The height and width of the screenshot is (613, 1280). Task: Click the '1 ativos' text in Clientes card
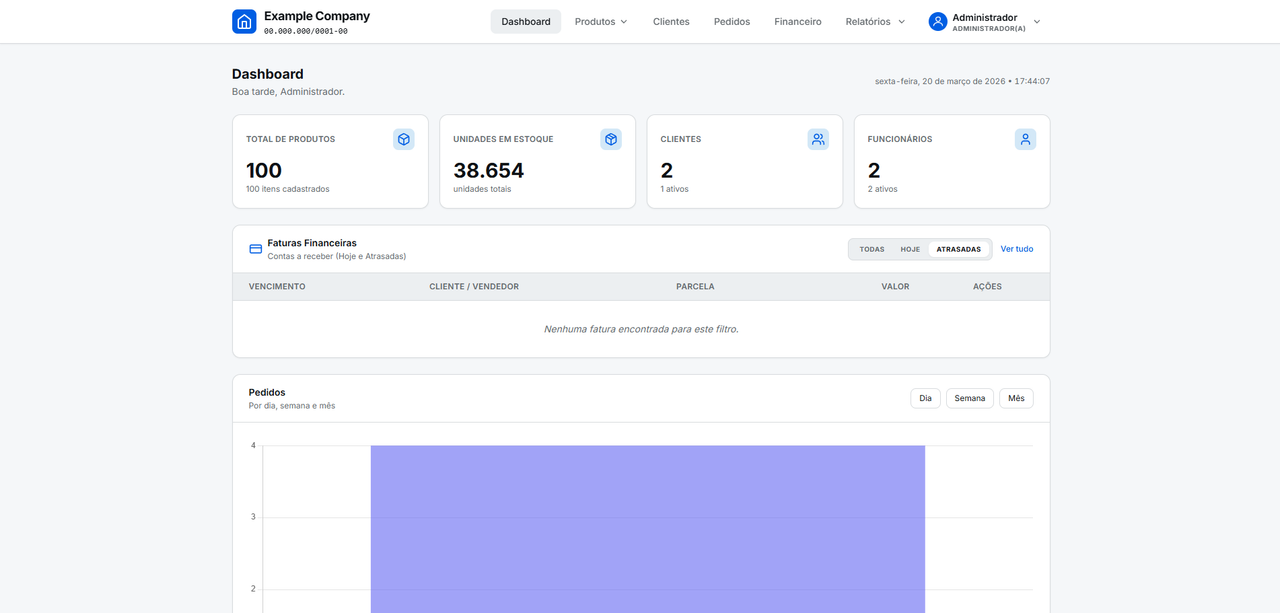click(675, 189)
